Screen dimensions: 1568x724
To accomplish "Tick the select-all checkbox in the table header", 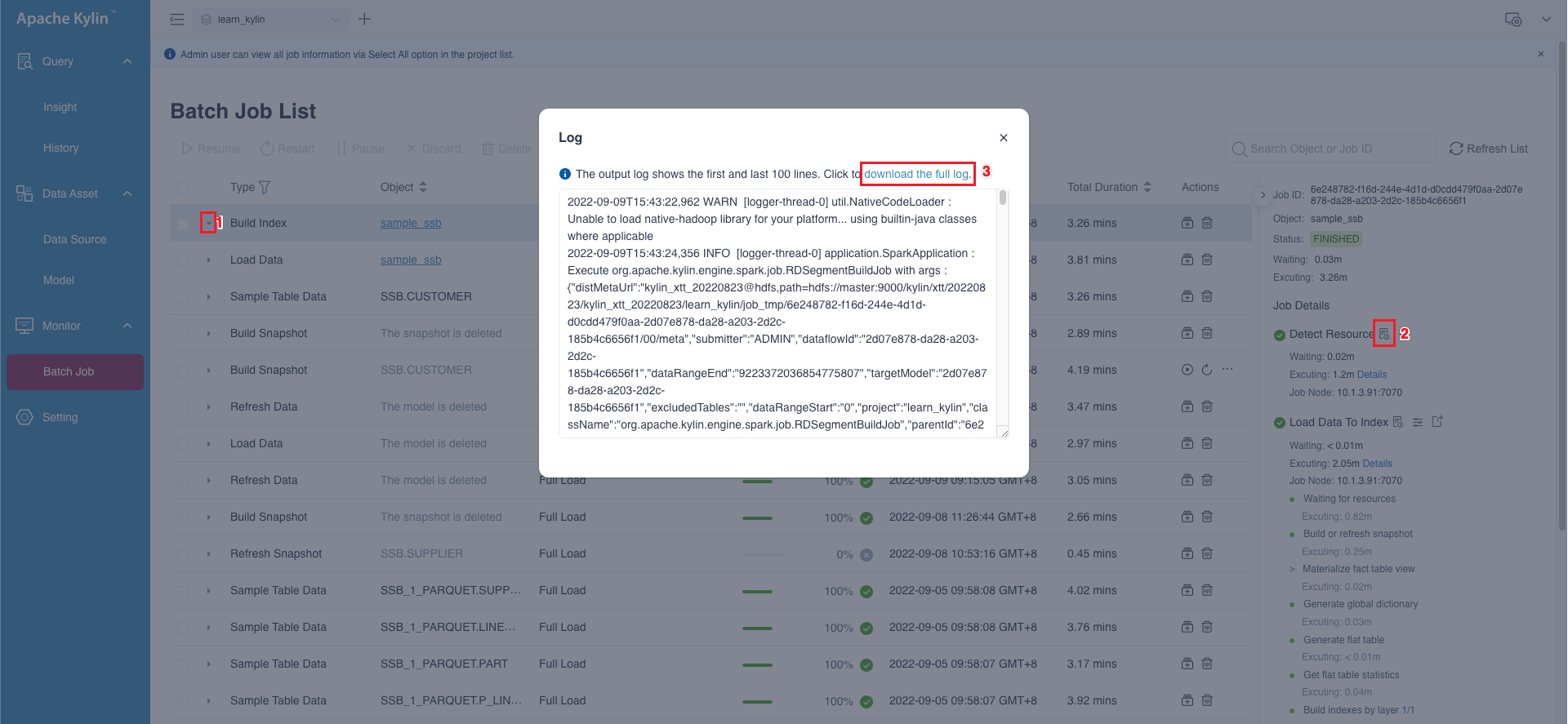I will pos(183,188).
